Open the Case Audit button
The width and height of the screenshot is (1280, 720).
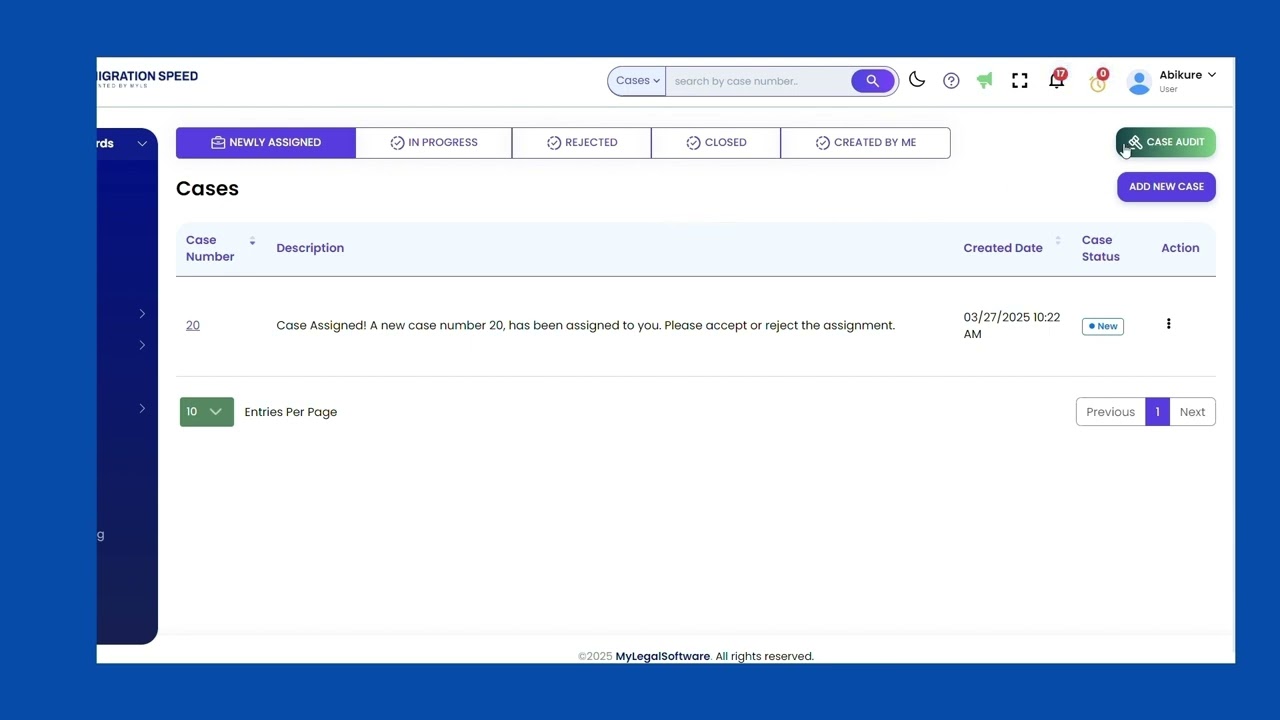coord(1166,142)
